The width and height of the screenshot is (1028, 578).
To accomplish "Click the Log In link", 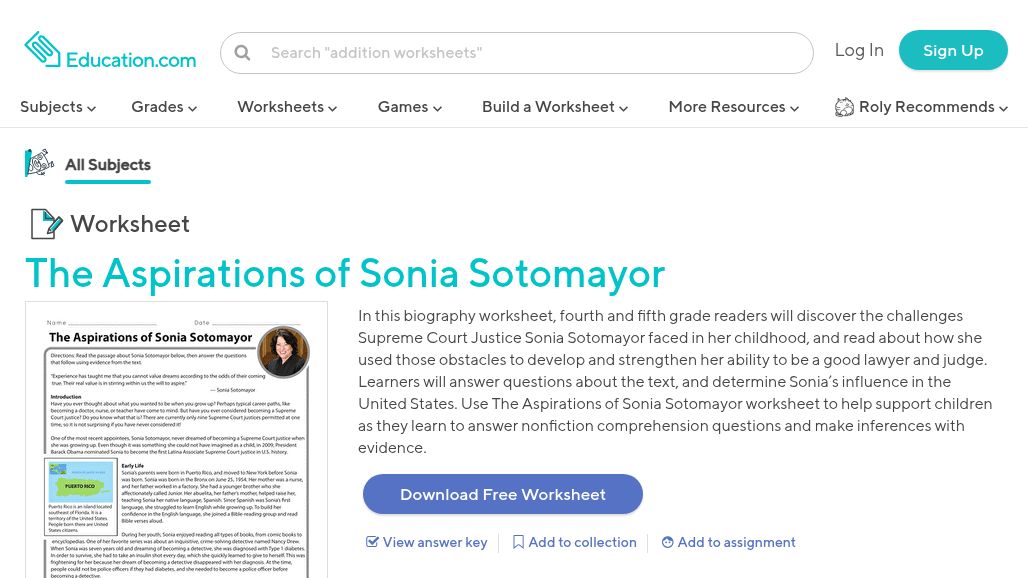I will click(x=859, y=50).
